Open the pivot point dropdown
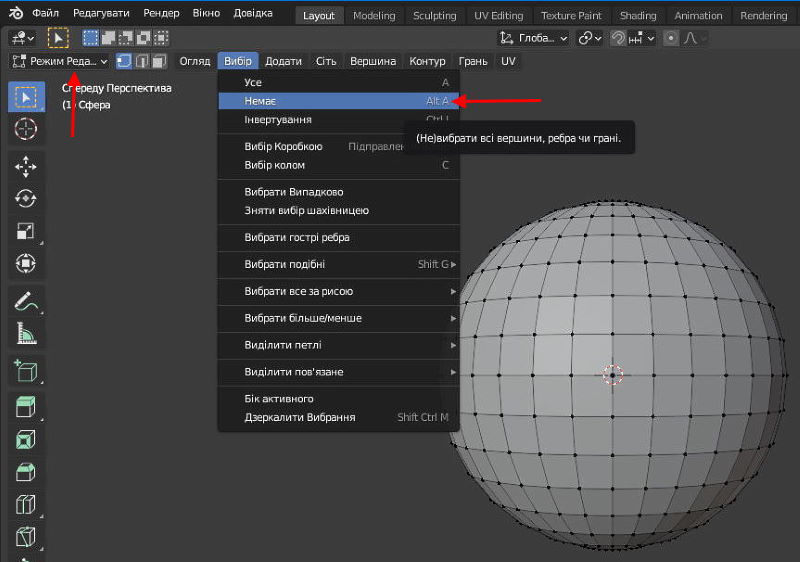The width and height of the screenshot is (800, 562). pos(590,38)
